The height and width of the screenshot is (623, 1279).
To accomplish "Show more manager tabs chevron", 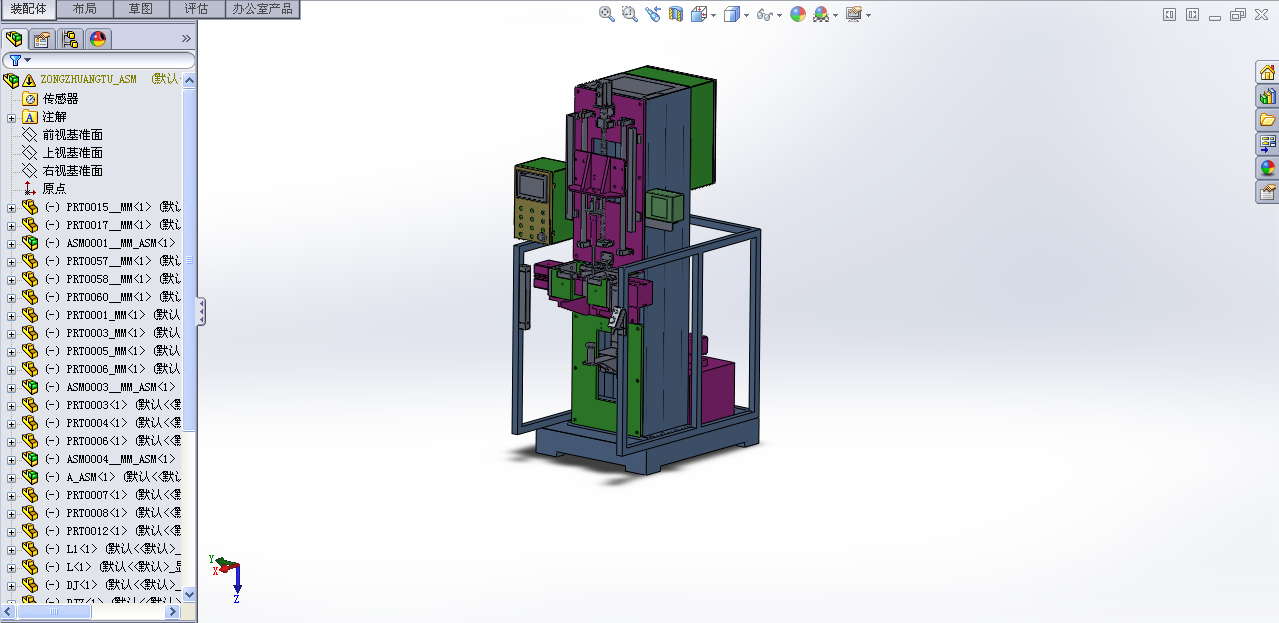I will click(186, 39).
